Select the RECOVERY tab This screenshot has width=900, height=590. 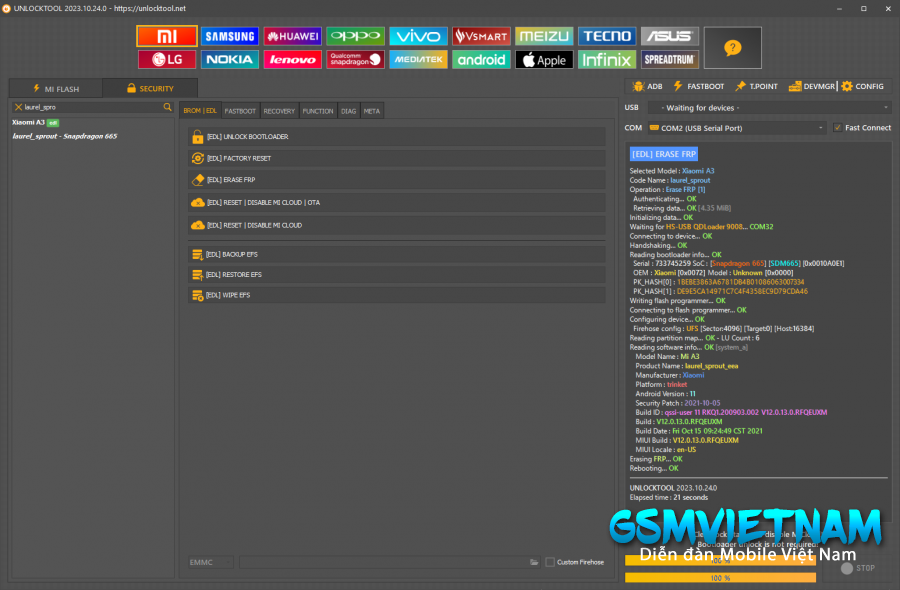pos(279,111)
